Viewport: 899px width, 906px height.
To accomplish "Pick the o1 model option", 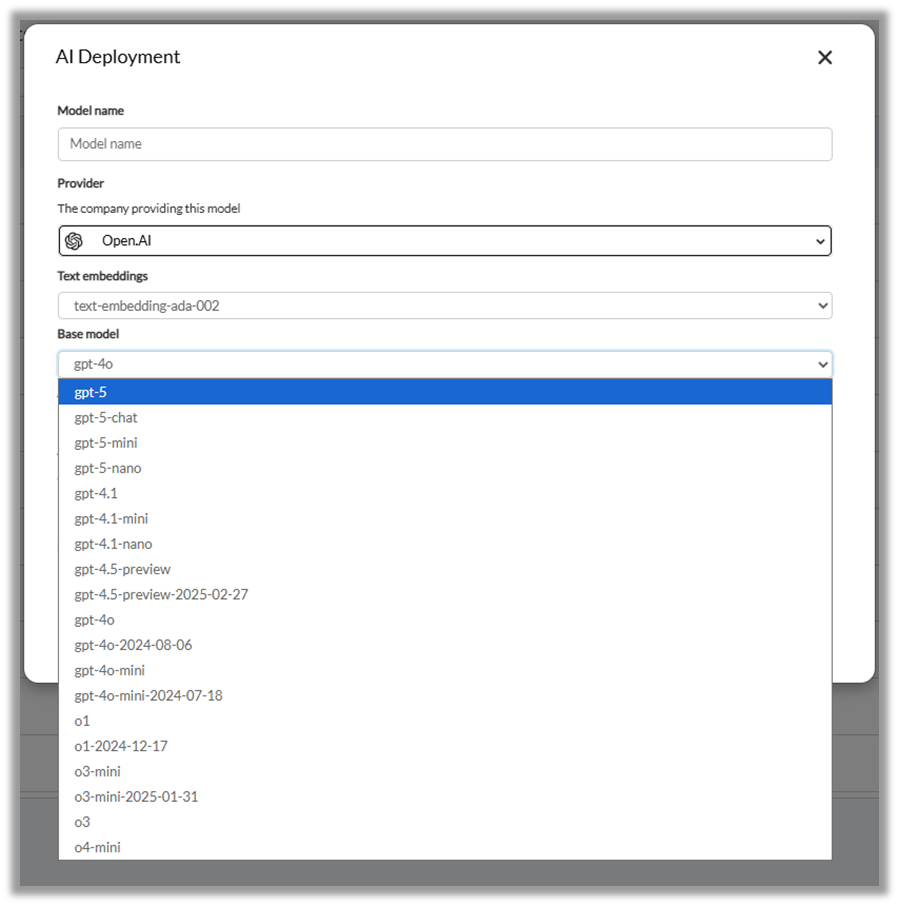I will (445, 721).
